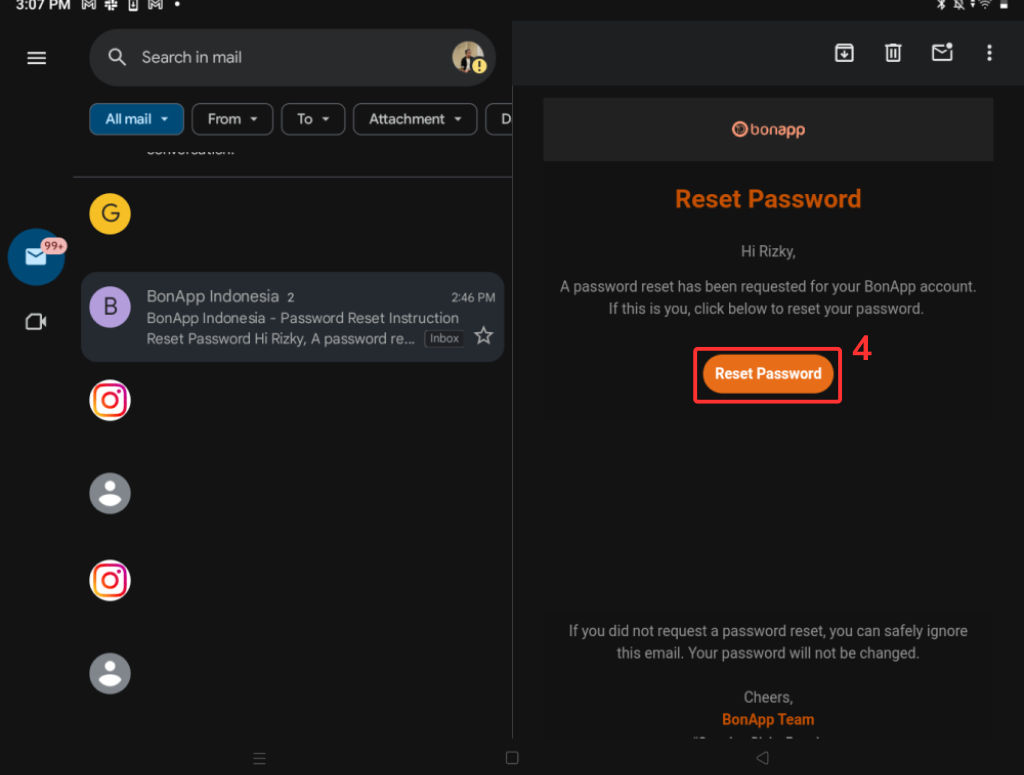Screen dimensions: 1024x775
Task: Open the All mail filter dropdown
Action: point(136,119)
